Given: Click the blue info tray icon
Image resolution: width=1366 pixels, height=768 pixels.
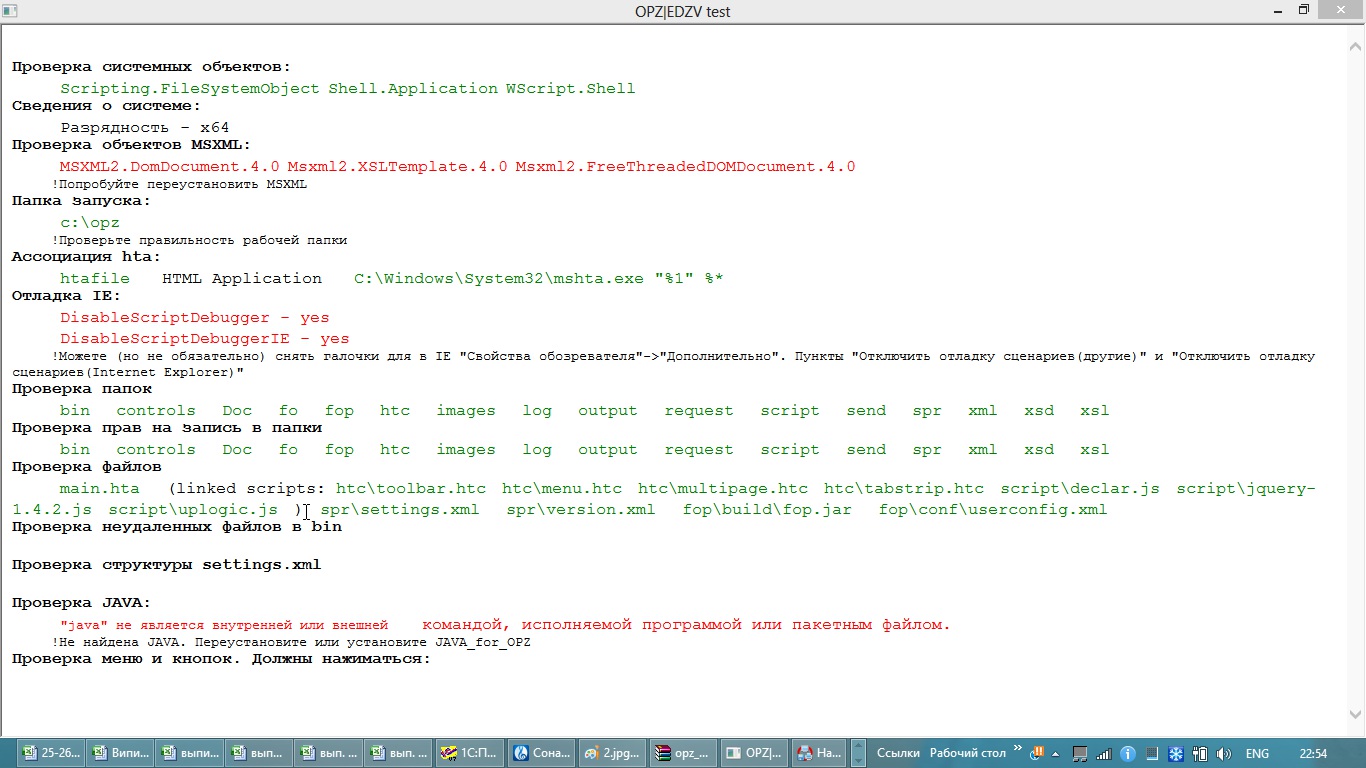Looking at the screenshot, I should point(1128,753).
